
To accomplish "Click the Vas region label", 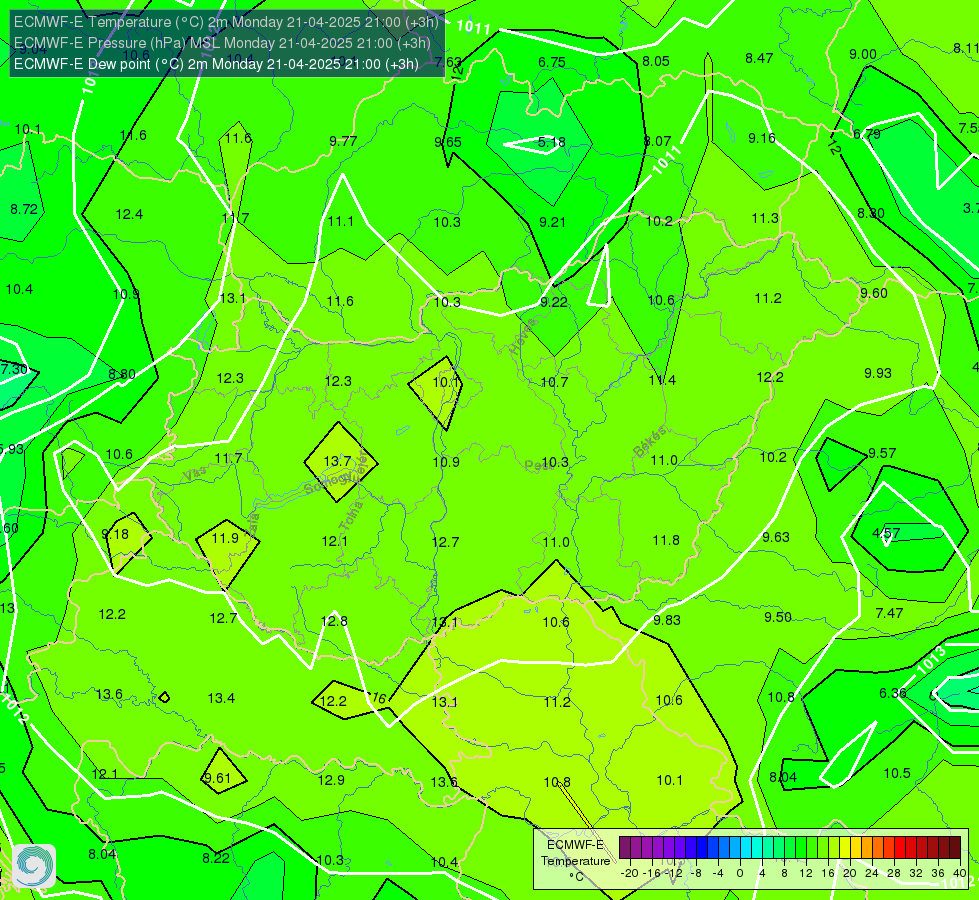I will point(195,475).
